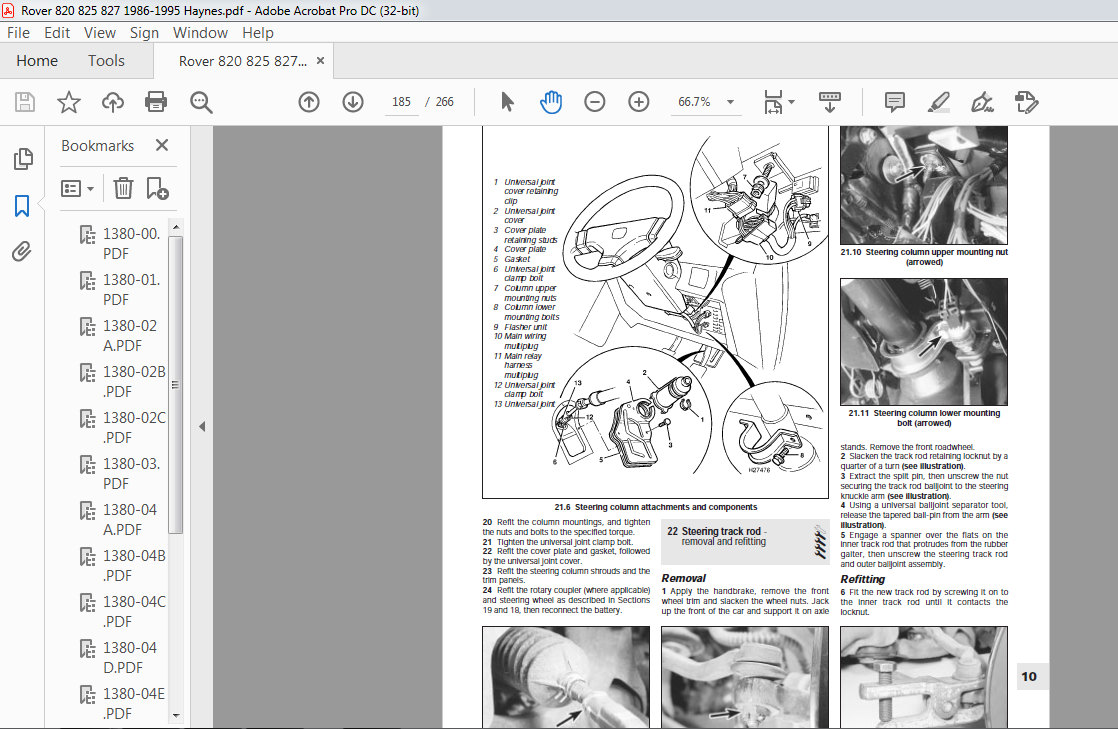The image size is (1118, 729).
Task: Click bookmarks scrollbar down arrow
Action: [x=176, y=715]
